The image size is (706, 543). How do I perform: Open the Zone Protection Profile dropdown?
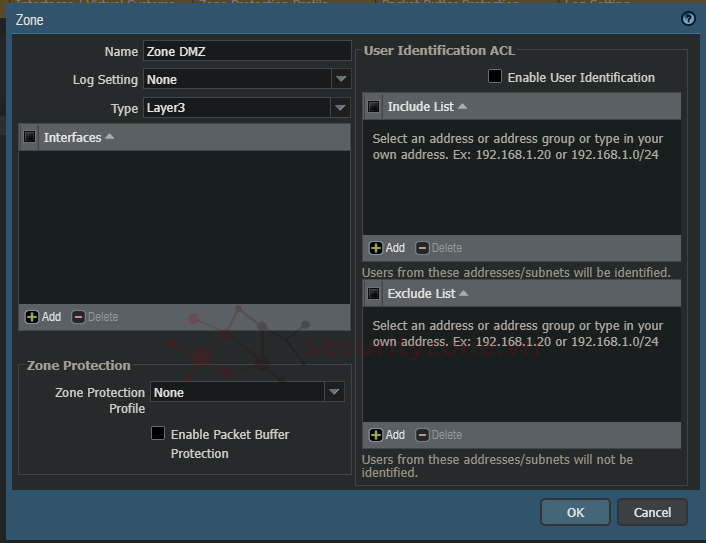(335, 393)
